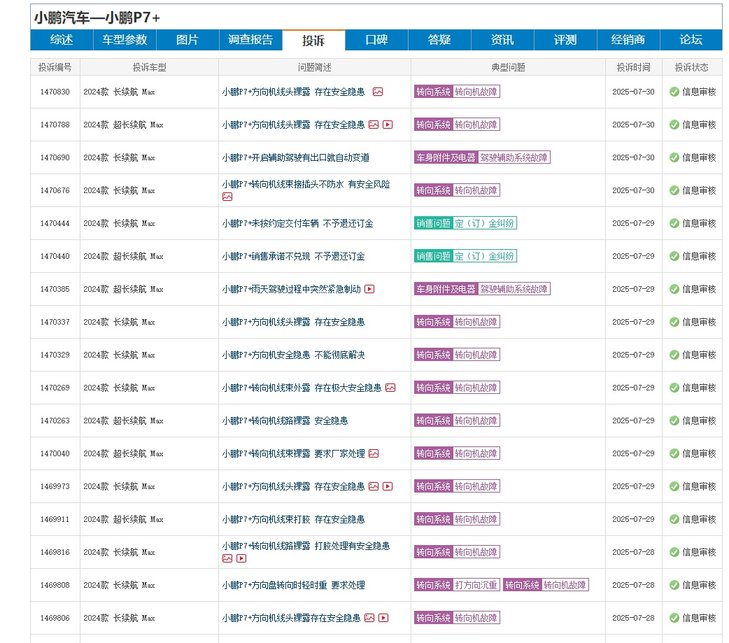
Task: Click green check status icon for 1469808
Action: click(x=674, y=585)
